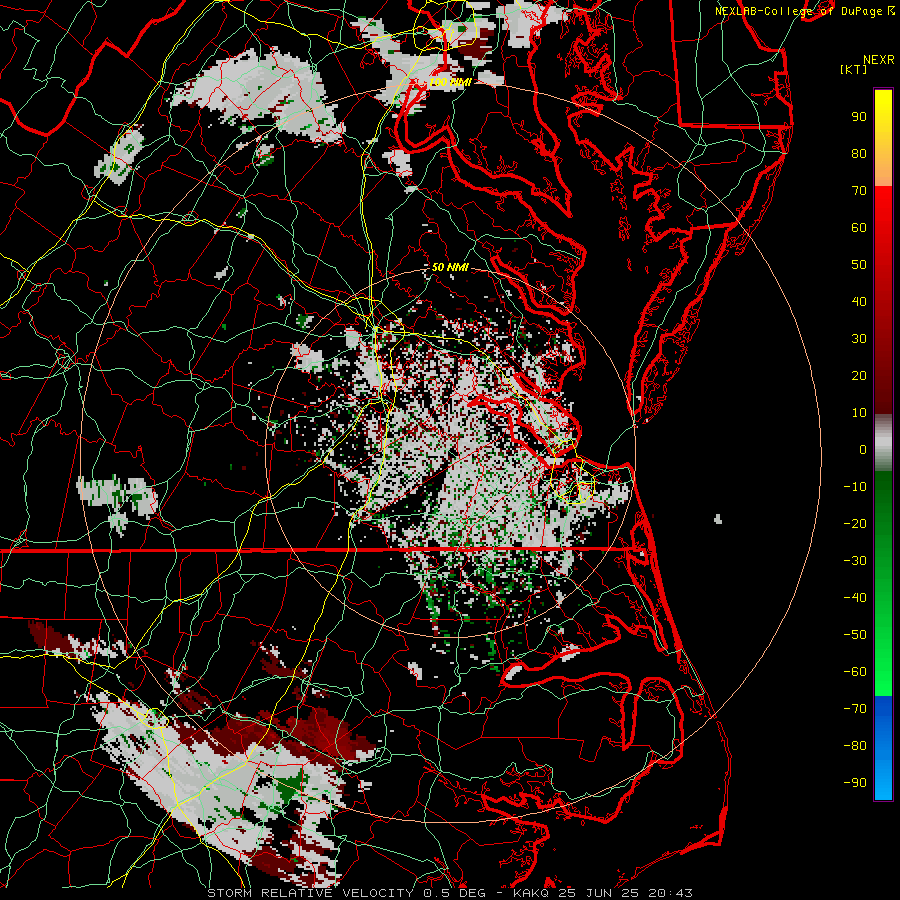Select the -20 knot scale label

point(855,523)
